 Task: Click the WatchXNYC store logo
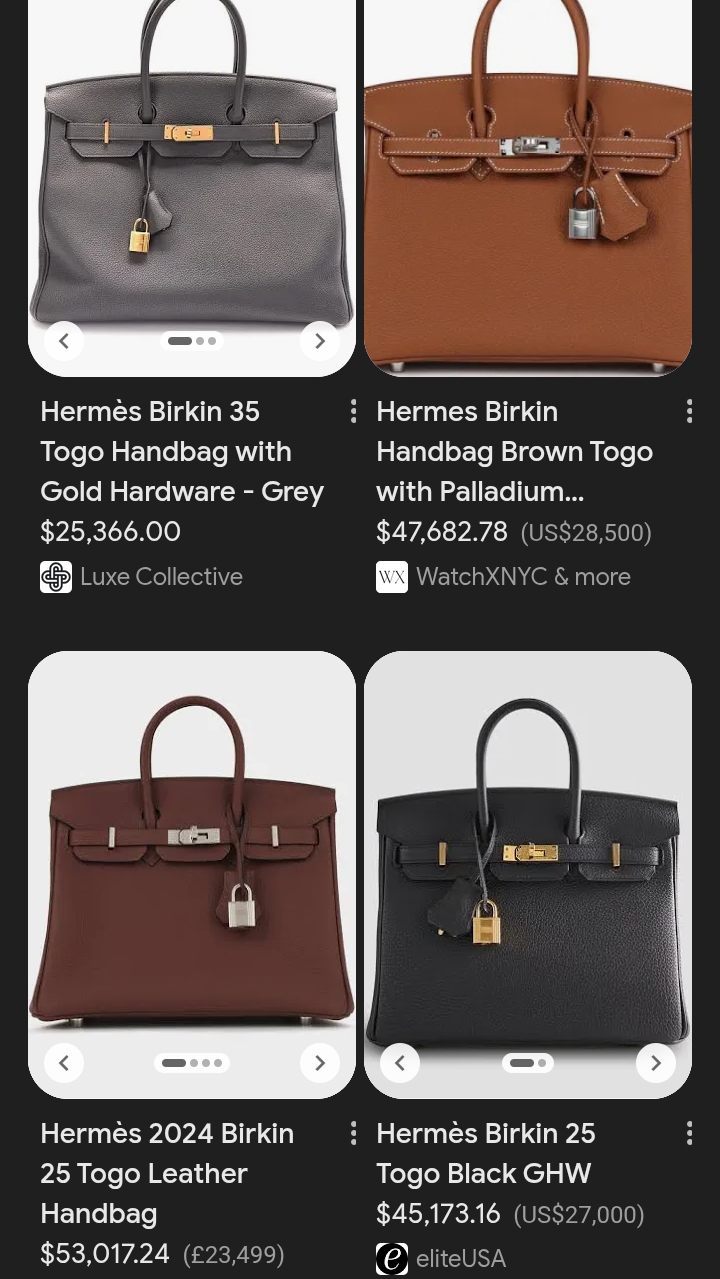point(392,577)
